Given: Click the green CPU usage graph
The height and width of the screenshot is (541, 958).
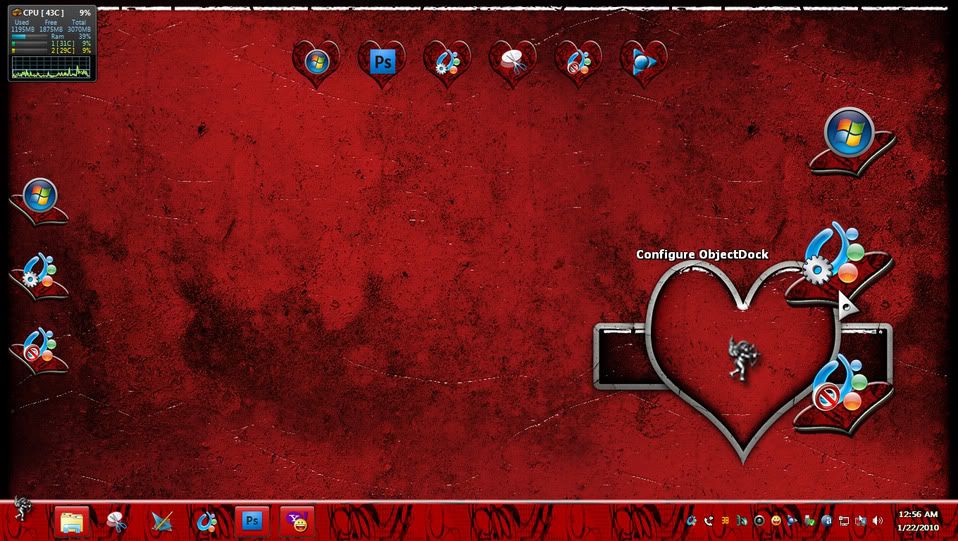Looking at the screenshot, I should (x=51, y=67).
